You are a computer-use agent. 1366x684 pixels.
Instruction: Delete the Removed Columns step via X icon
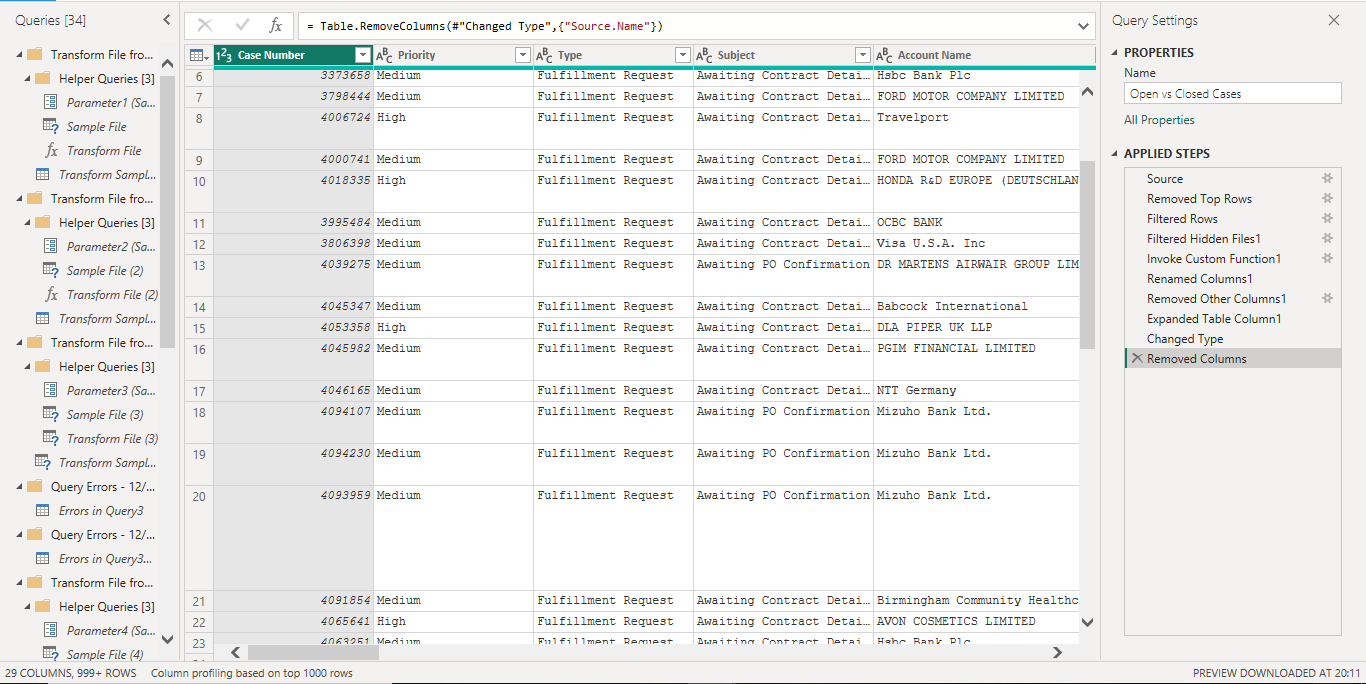click(1136, 359)
